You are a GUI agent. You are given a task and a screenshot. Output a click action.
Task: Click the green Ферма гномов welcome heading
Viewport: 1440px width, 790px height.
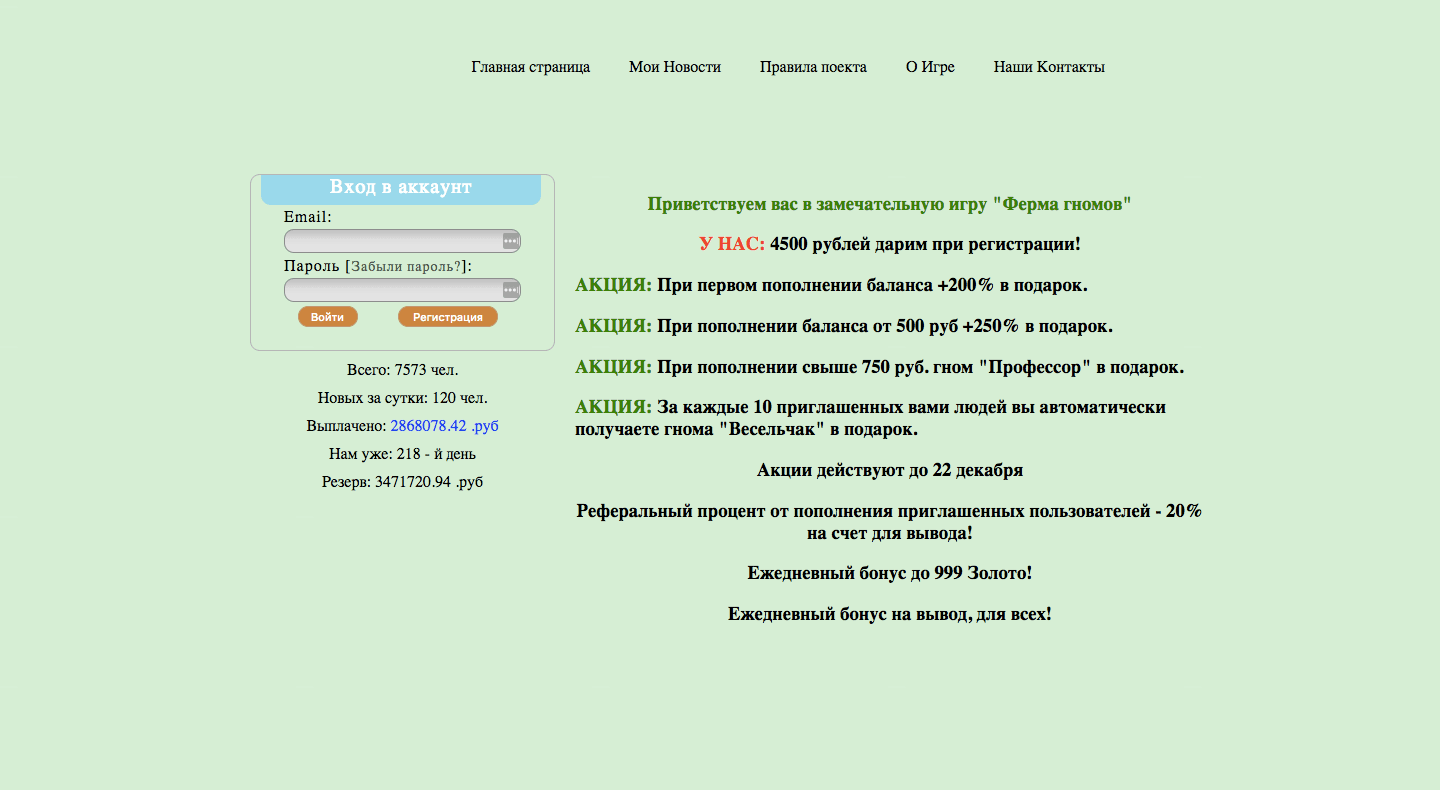click(889, 204)
